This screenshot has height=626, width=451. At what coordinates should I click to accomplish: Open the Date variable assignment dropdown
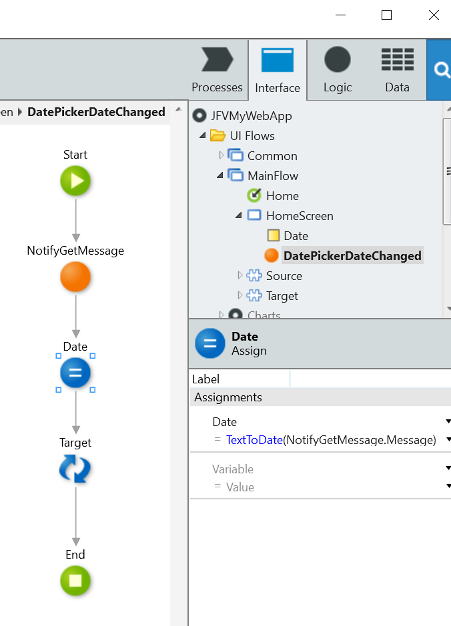pyautogui.click(x=448, y=422)
